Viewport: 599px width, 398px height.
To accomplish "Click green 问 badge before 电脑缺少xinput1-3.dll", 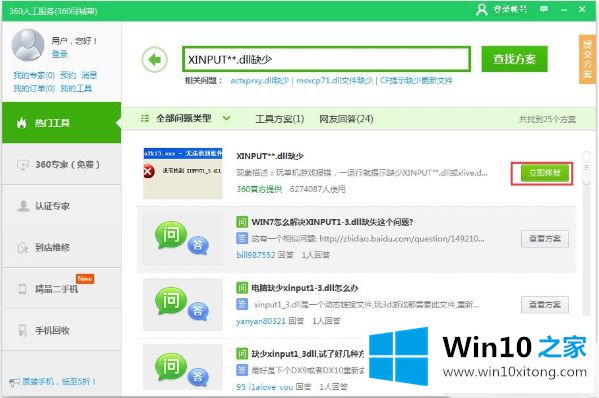I will 242,288.
